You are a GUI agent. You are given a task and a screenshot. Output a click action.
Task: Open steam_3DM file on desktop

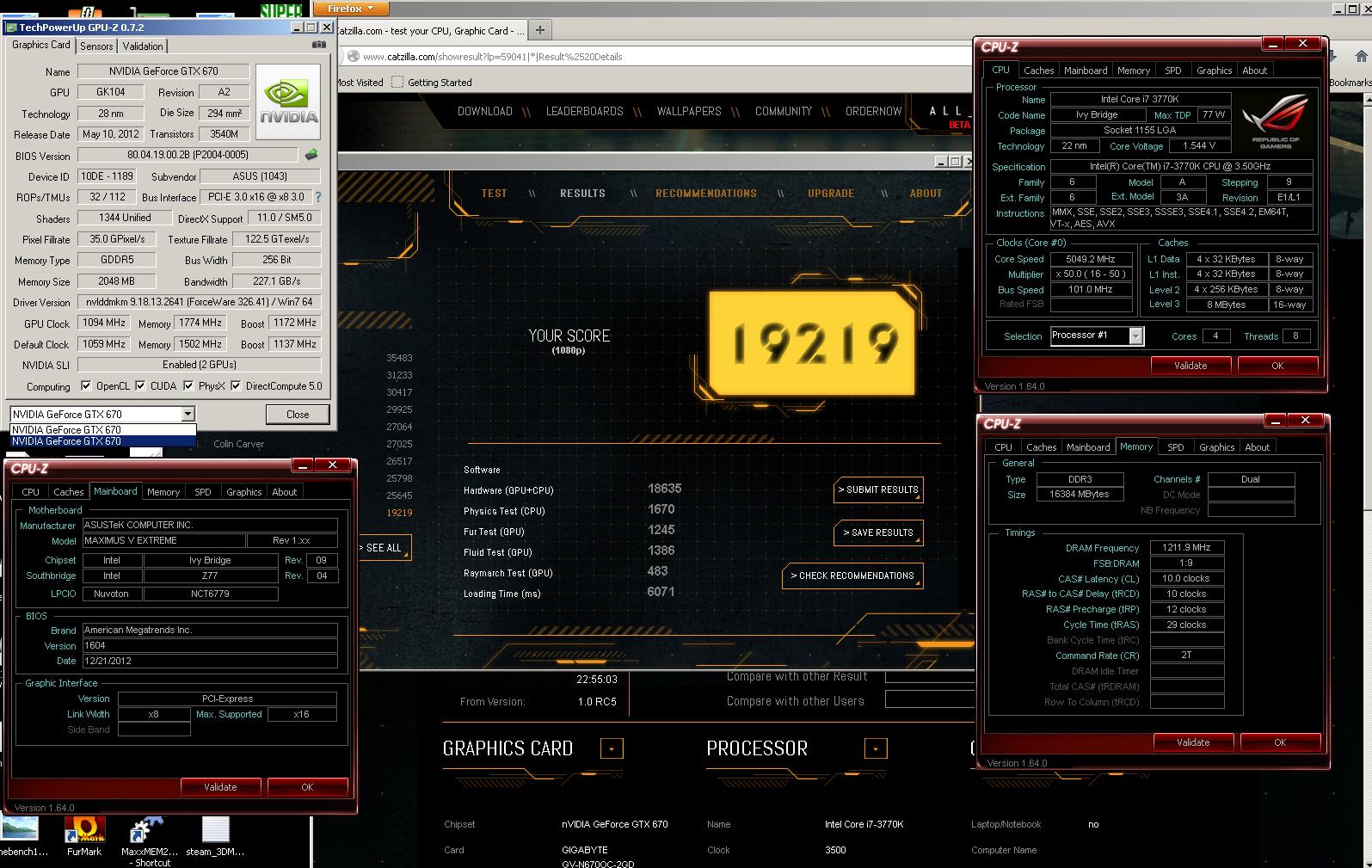(216, 837)
